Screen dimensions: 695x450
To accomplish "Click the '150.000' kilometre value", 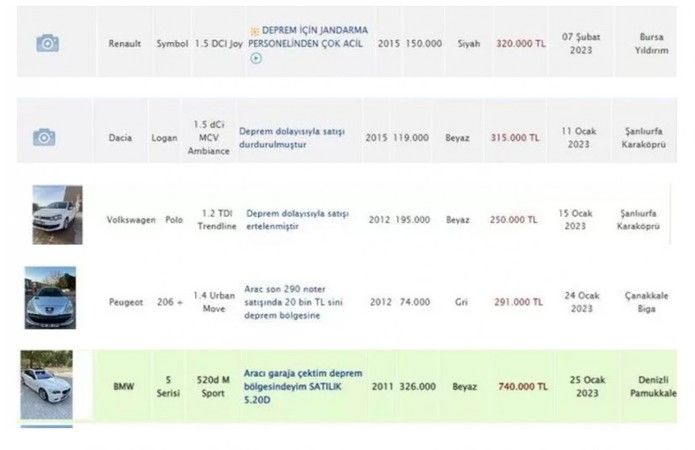I will click(x=423, y=43).
